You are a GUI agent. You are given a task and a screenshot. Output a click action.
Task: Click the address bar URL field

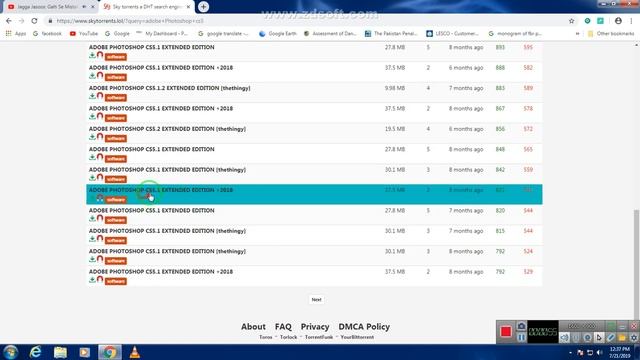306,21
